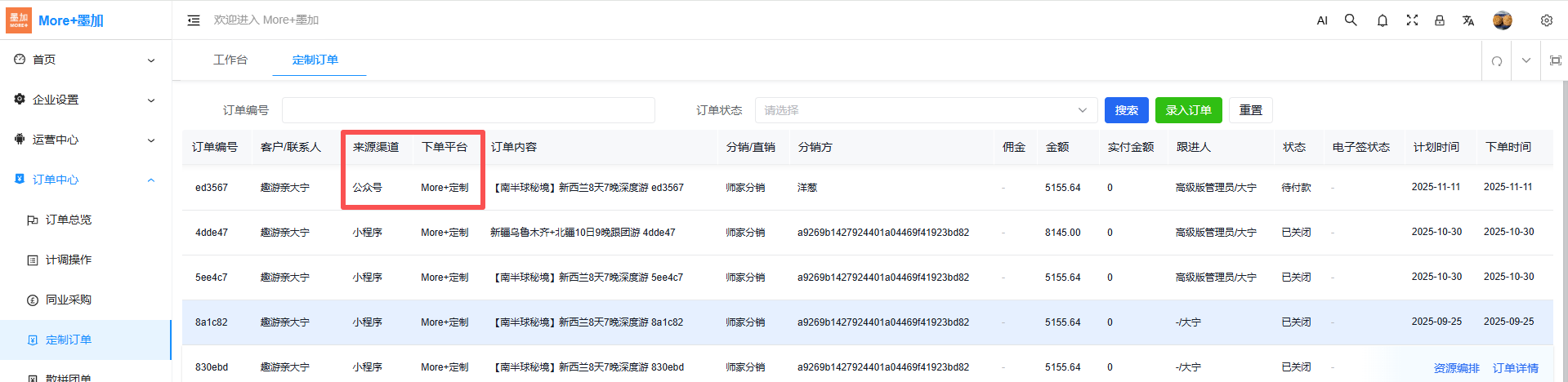The image size is (1568, 382).
Task: Switch to the 工作台 tab
Action: tap(230, 60)
